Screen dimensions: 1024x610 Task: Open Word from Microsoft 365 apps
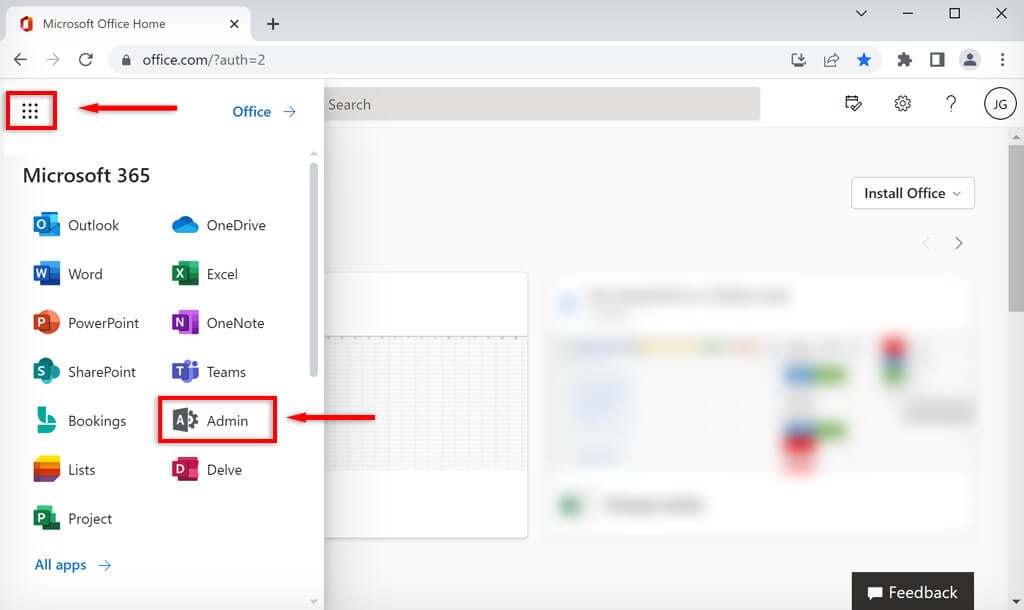pos(68,274)
